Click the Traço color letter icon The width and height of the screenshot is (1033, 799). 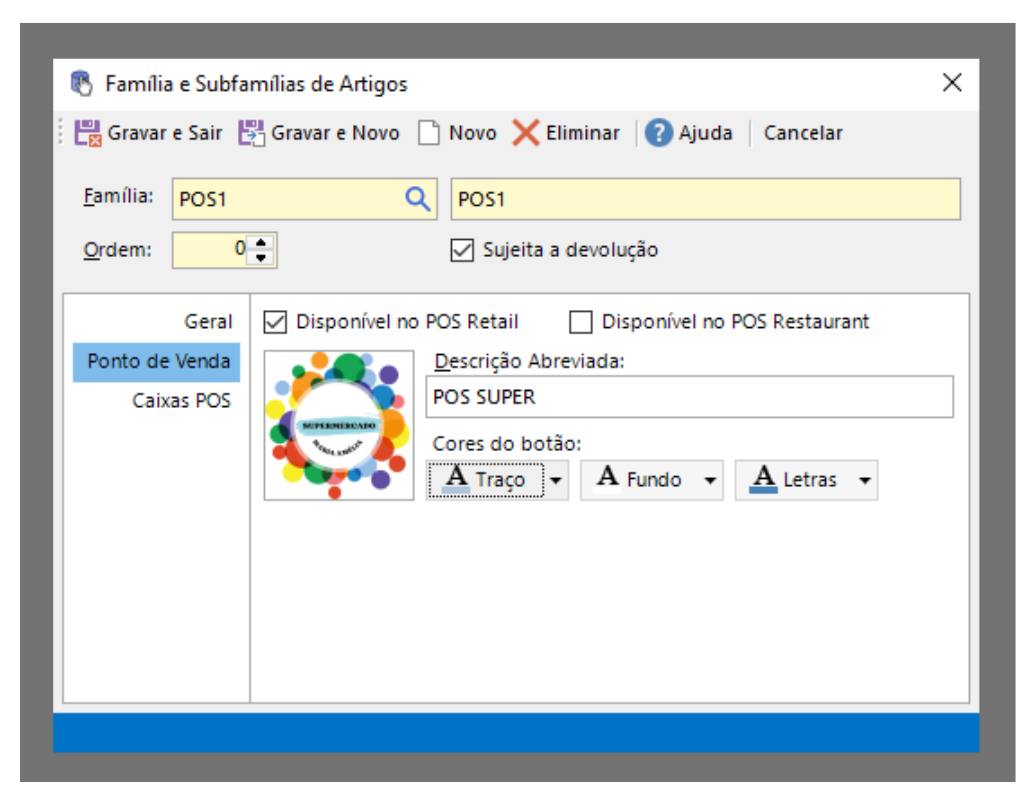(456, 479)
